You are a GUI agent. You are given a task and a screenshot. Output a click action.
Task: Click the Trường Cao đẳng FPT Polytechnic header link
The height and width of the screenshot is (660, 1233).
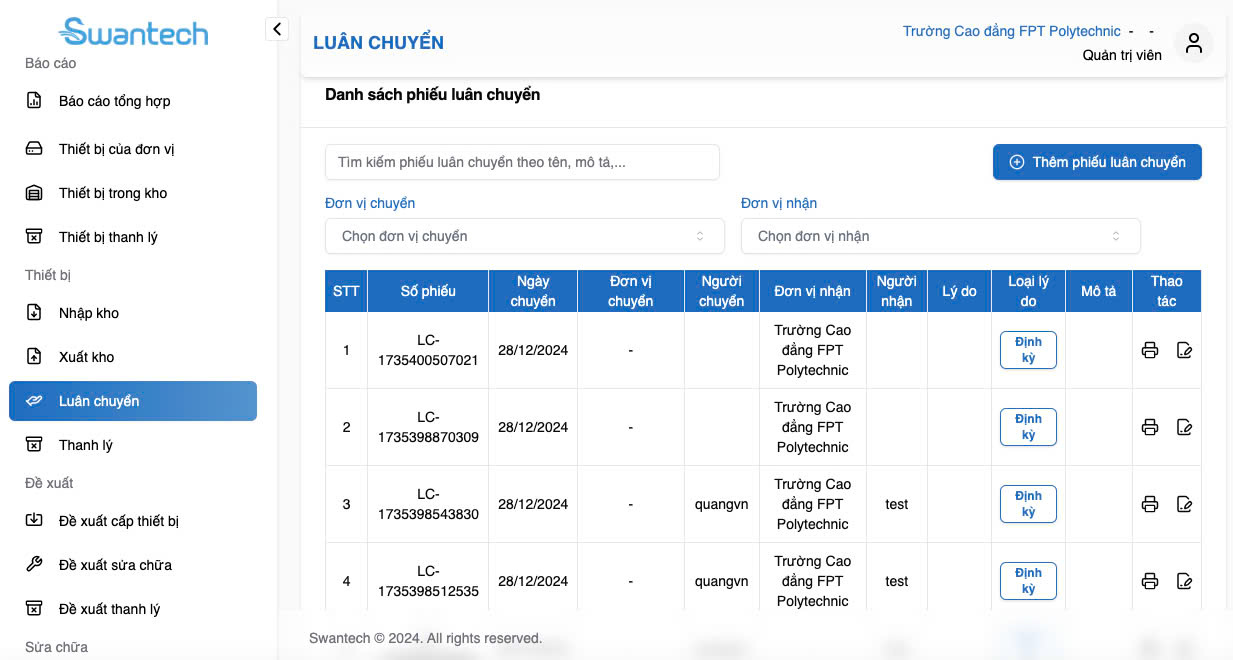tap(1011, 31)
